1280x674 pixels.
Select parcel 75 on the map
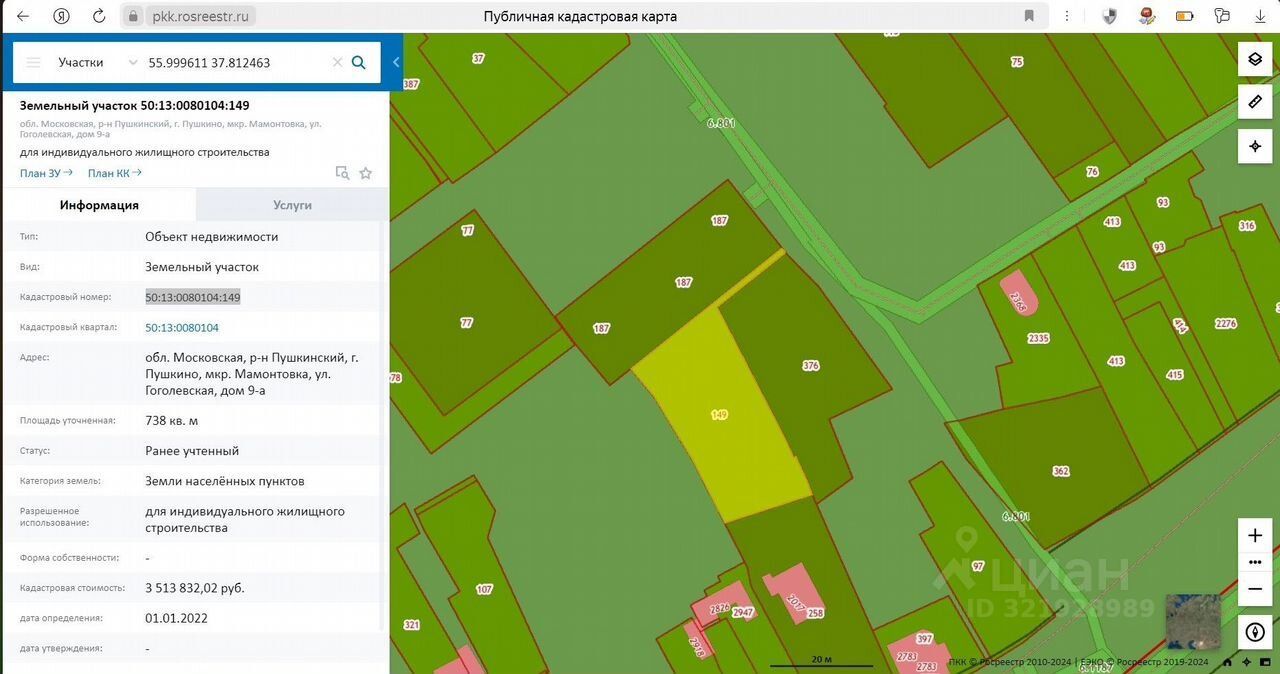1017,62
